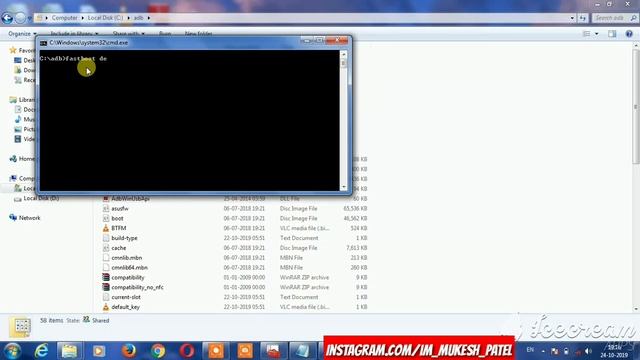Select the compatibility ZIP archive icon

click(x=106, y=277)
